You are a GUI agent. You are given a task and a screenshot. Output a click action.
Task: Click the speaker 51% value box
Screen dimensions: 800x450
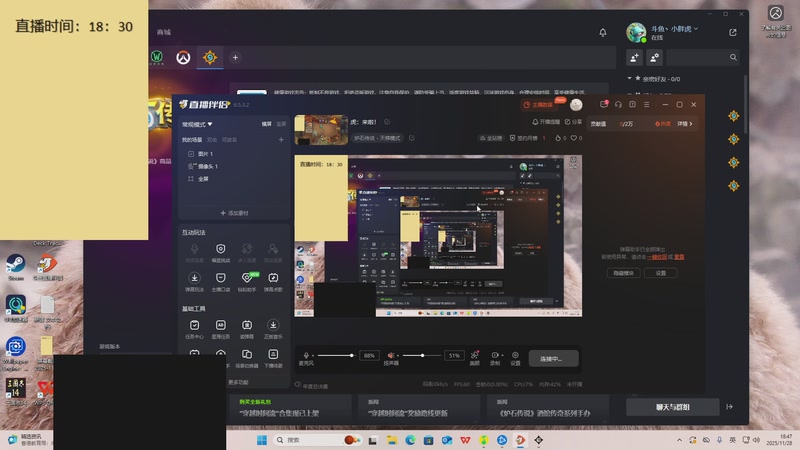[x=454, y=356]
